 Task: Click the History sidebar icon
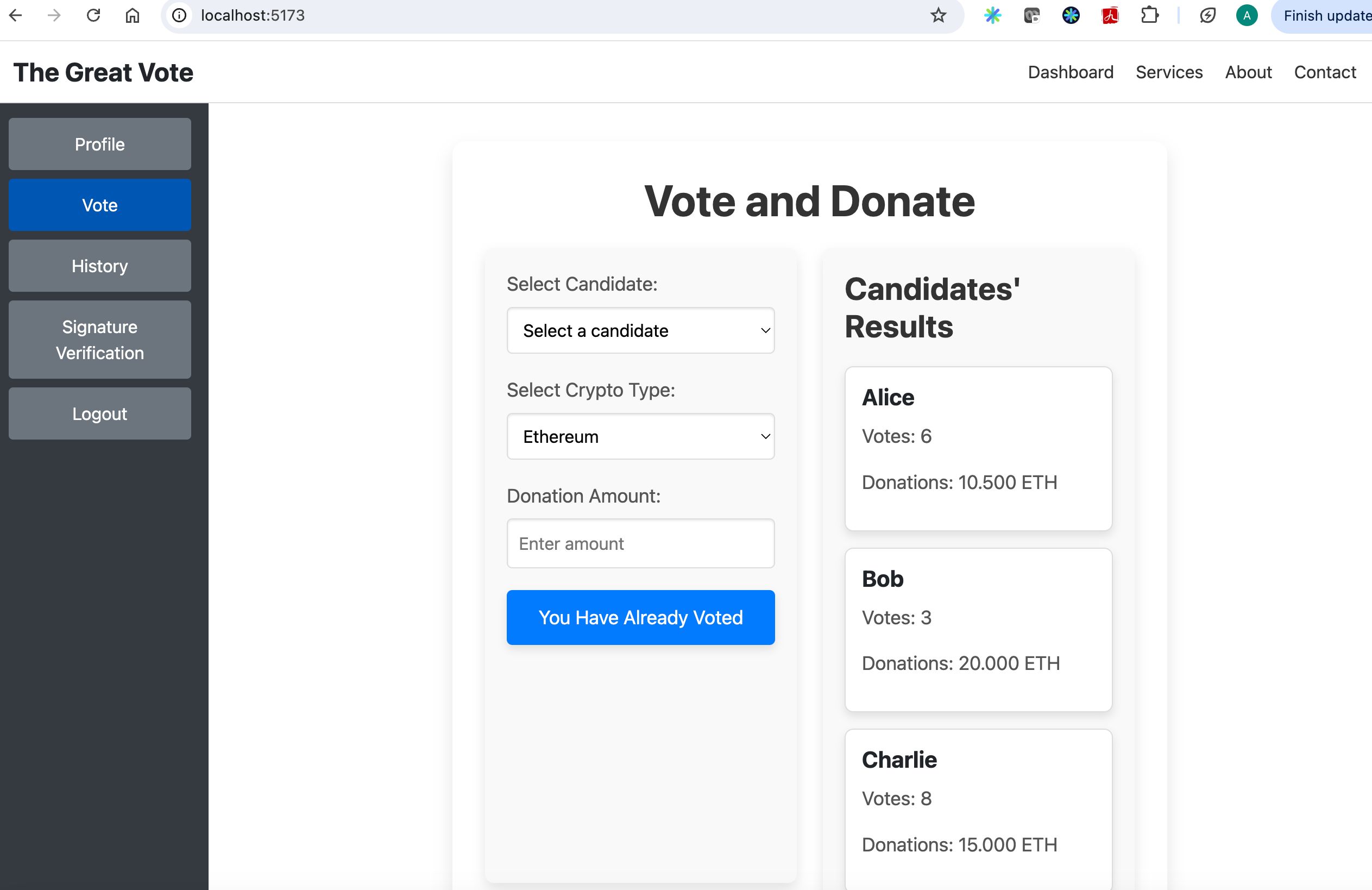click(x=100, y=266)
